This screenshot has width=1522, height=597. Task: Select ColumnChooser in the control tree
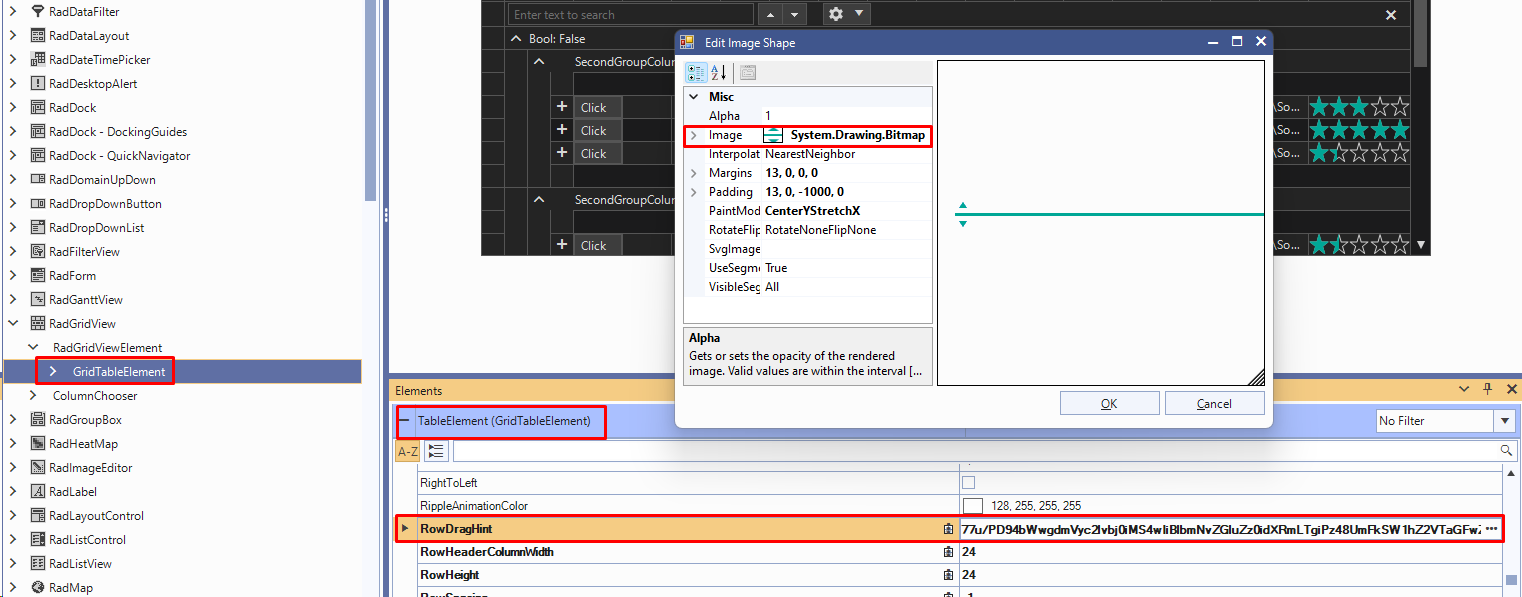click(95, 396)
